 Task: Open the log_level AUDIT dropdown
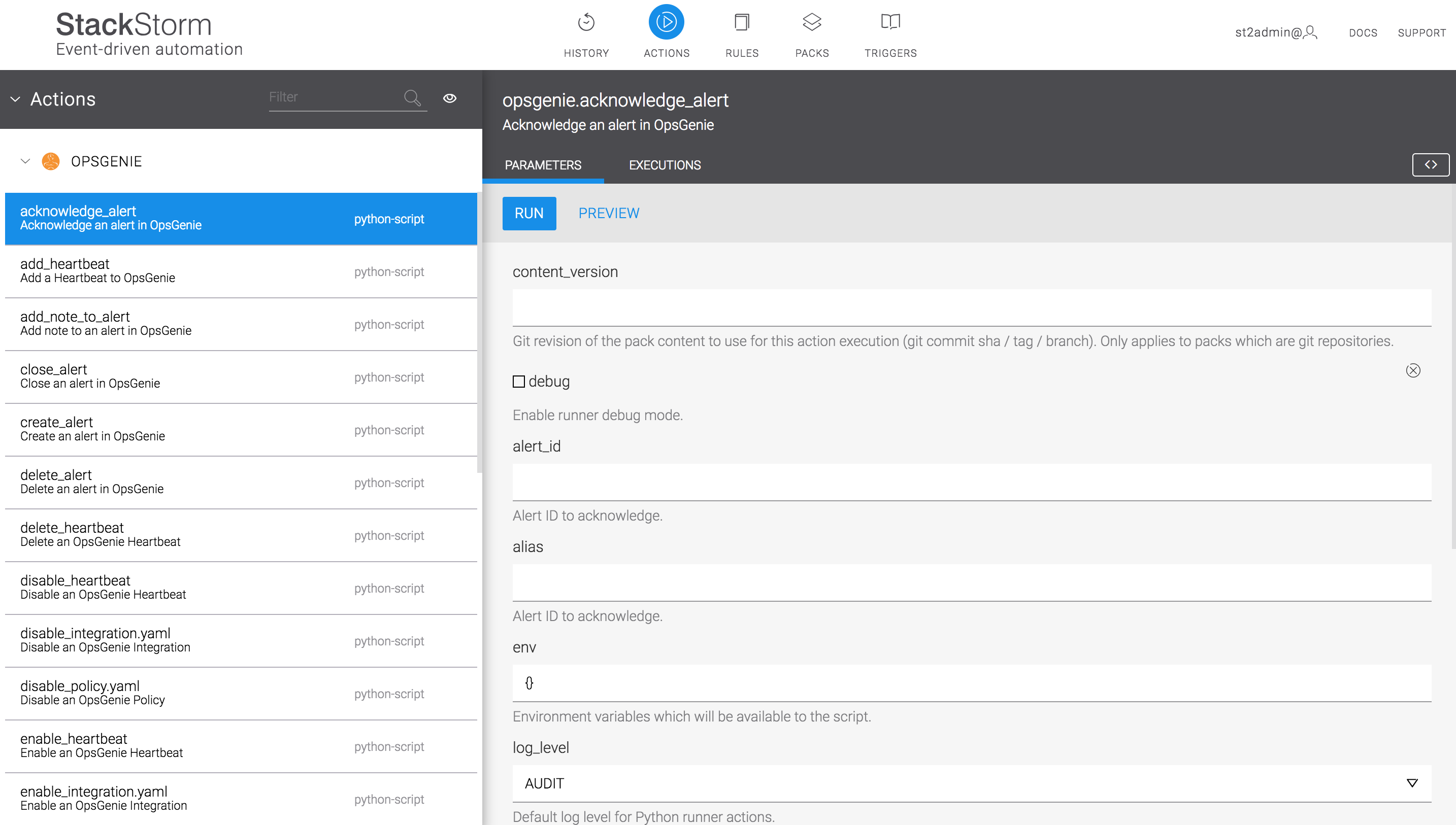click(971, 783)
